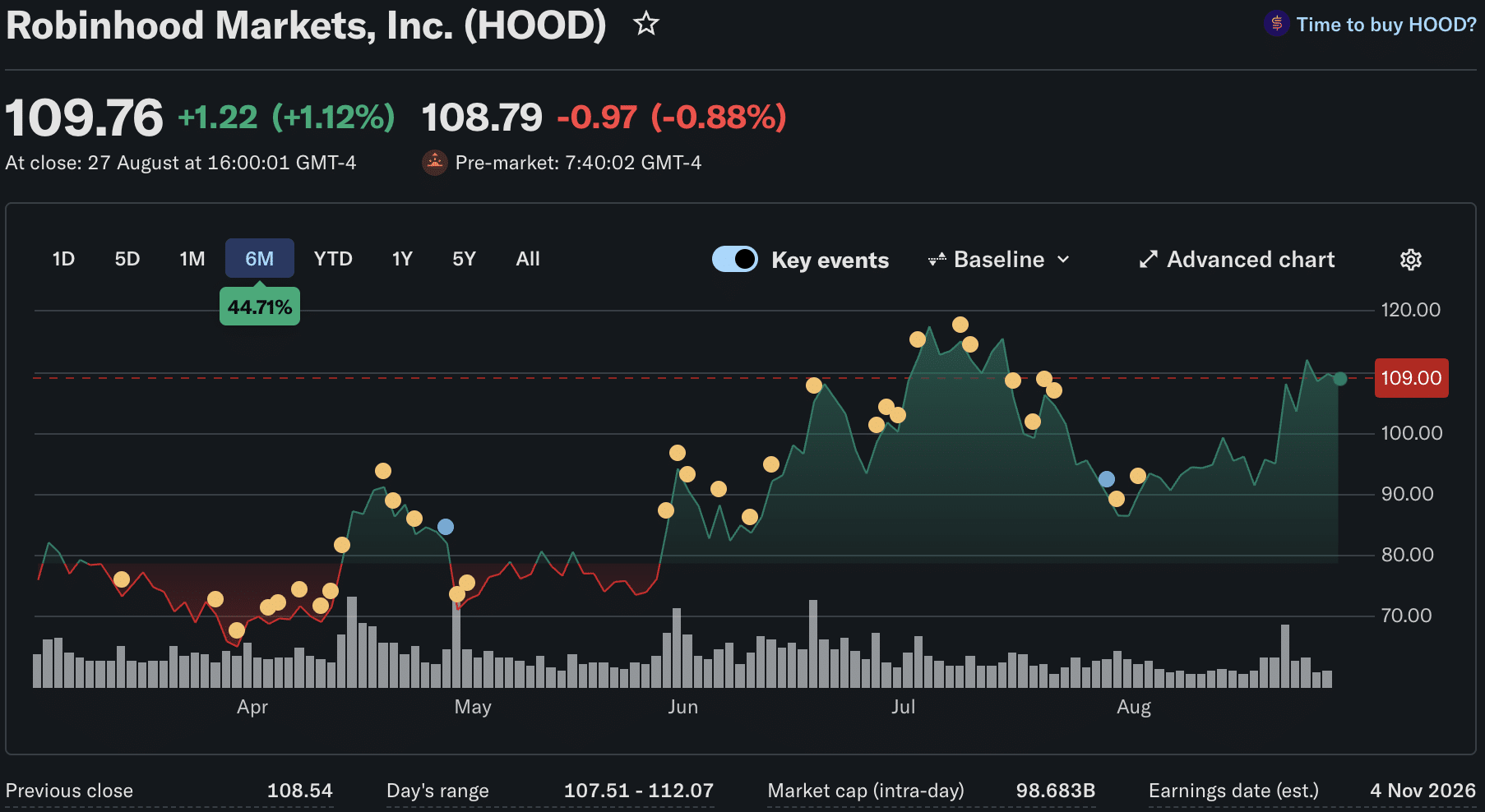
Task: Click the Robinhood Markets, Inc. (HOOD) title
Action: pos(306,25)
